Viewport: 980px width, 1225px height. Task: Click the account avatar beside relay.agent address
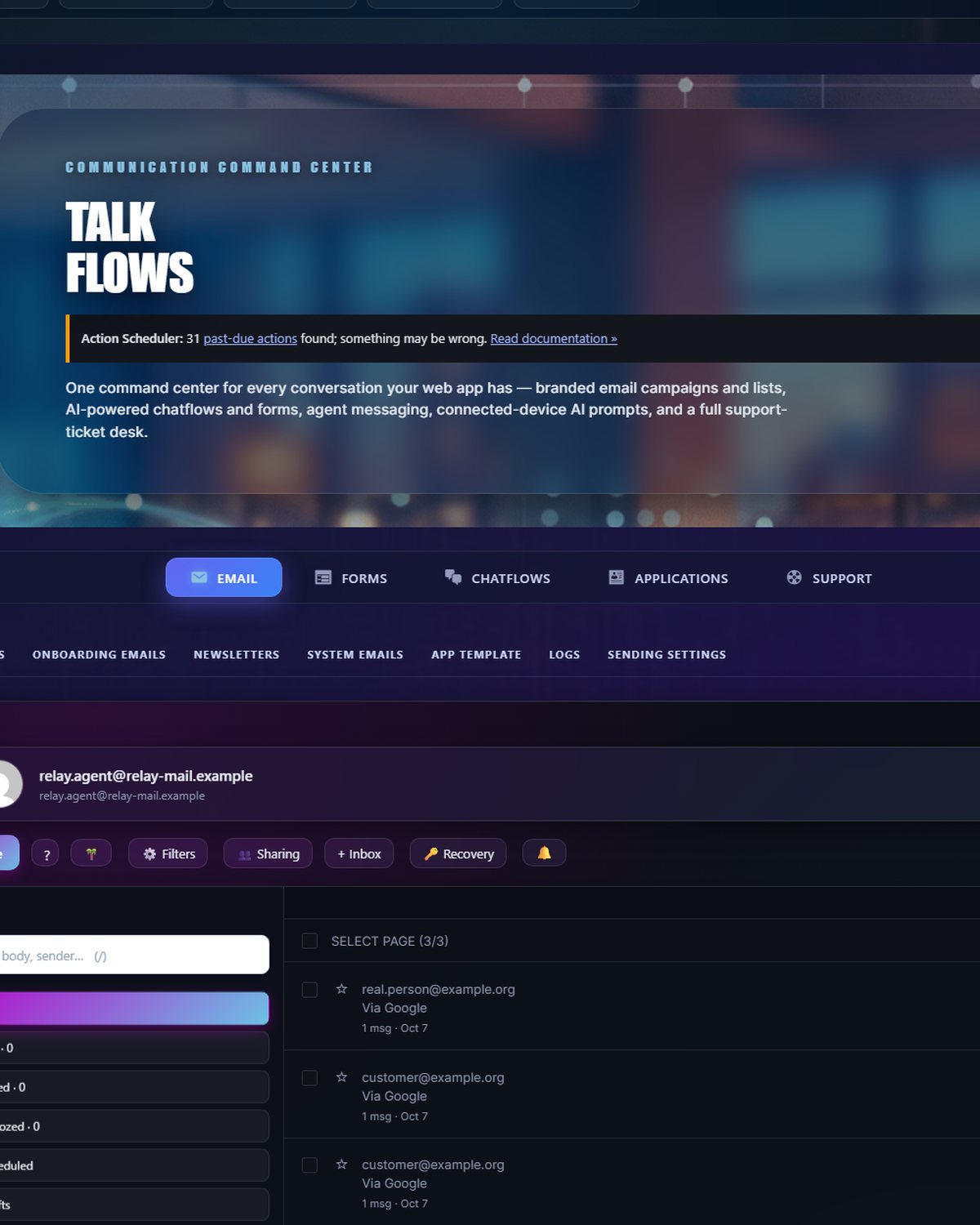point(8,784)
